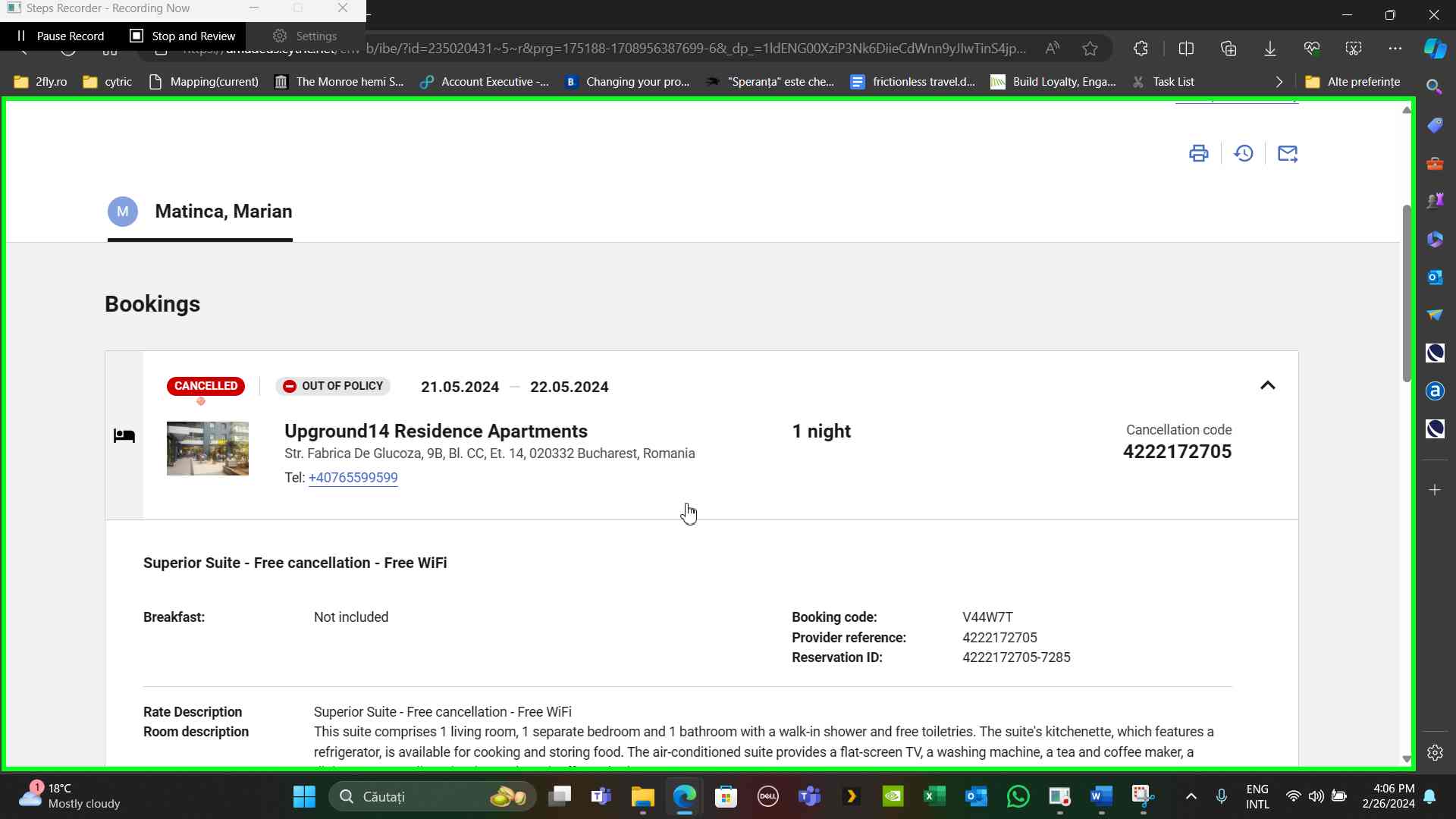Call the hotel phone number link

(353, 478)
